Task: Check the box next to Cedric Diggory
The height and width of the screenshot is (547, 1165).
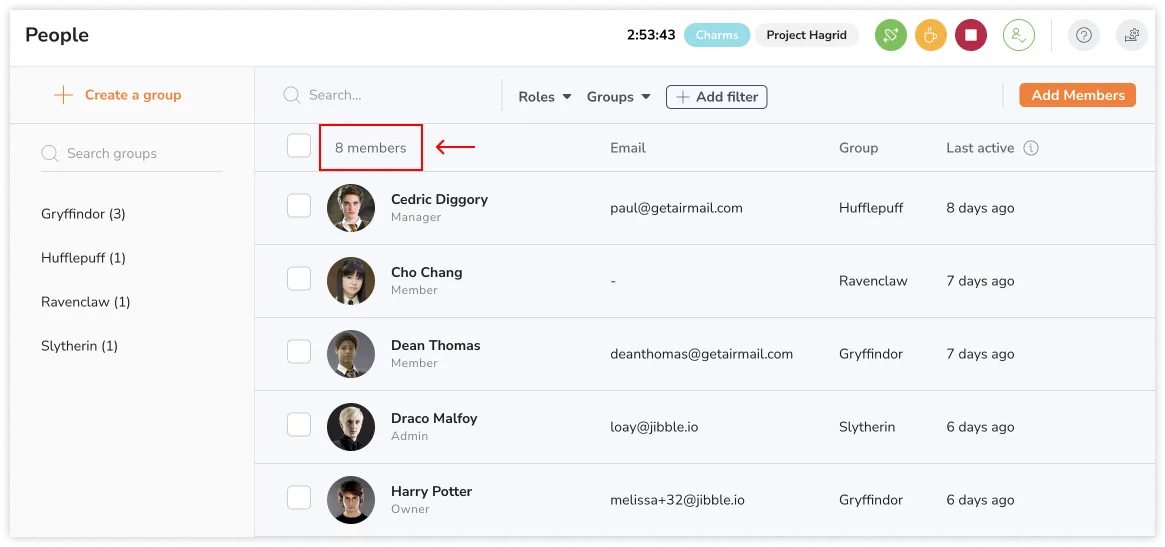Action: click(x=299, y=206)
